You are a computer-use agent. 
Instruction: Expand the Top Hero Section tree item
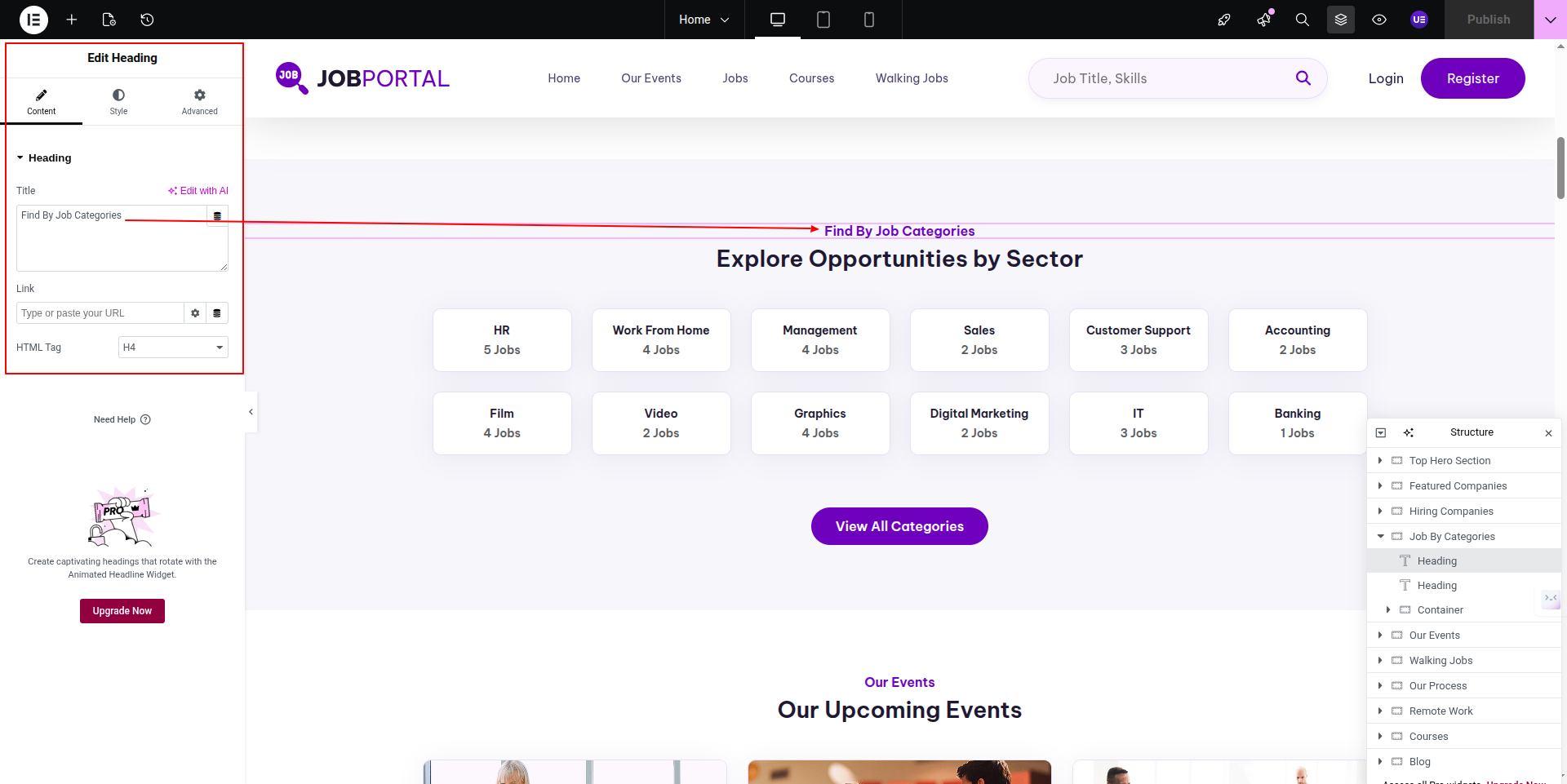click(1380, 461)
